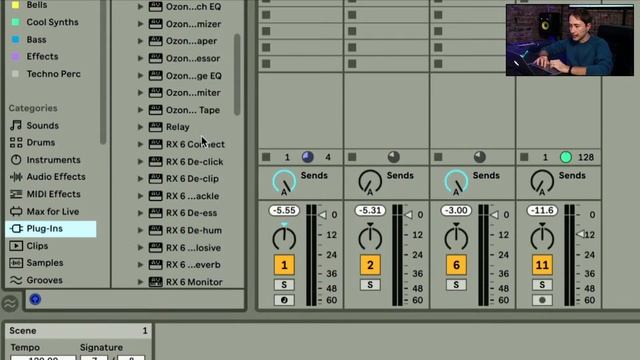
Task: Toggle track 1 arm button
Action: coord(284,300)
